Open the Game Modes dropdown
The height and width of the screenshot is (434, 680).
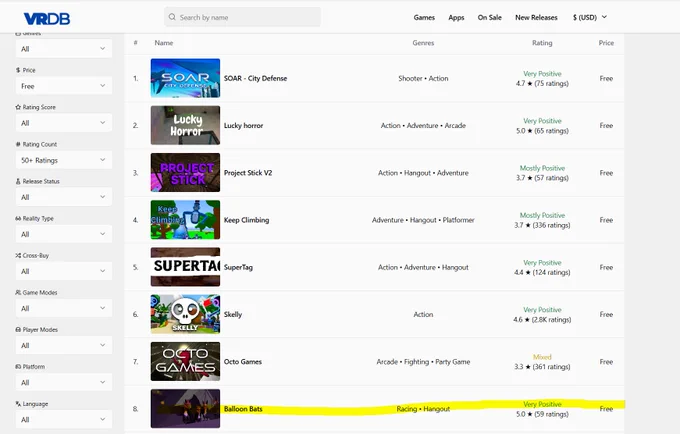point(64,308)
